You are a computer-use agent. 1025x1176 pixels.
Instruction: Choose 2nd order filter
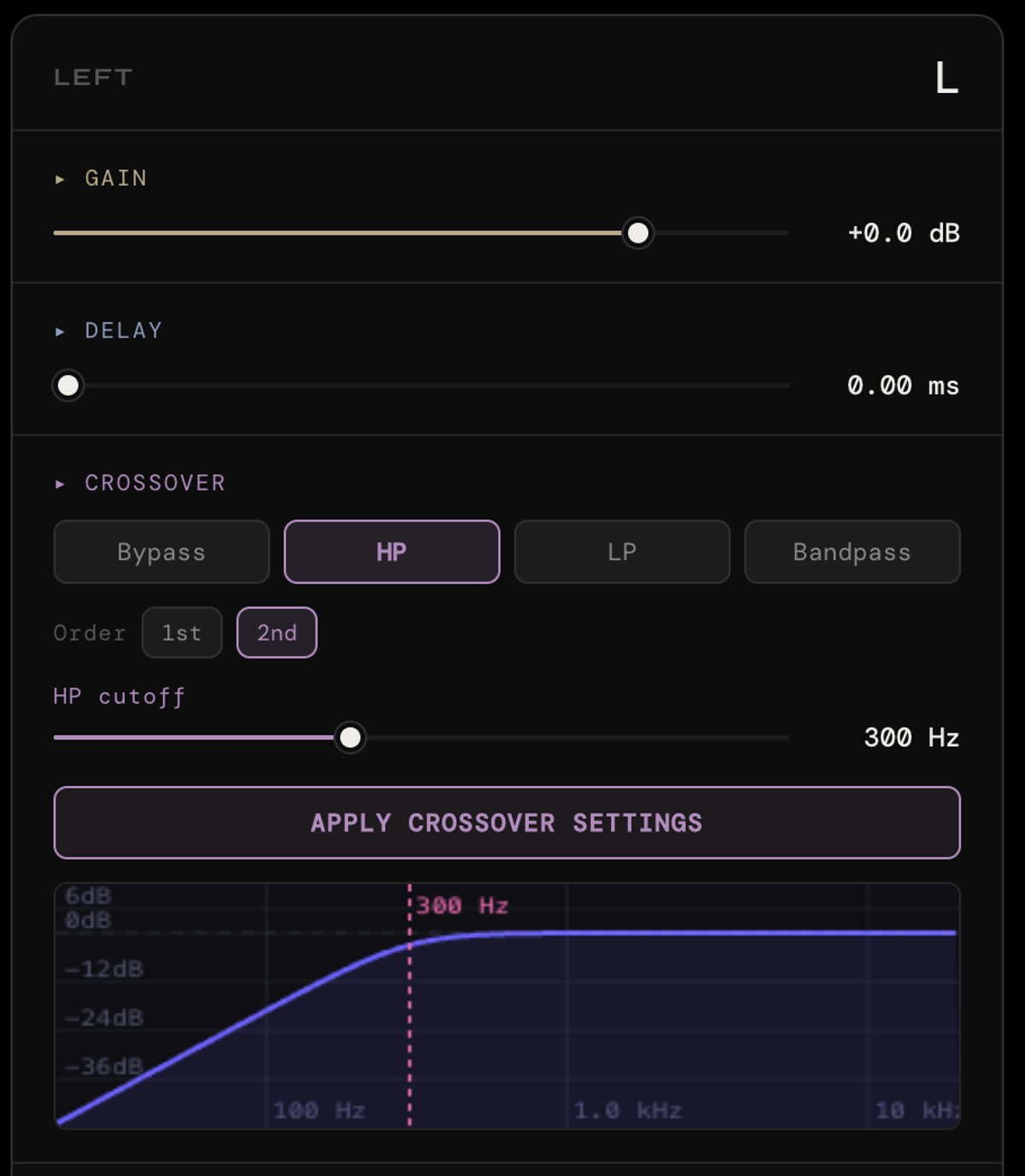(277, 633)
